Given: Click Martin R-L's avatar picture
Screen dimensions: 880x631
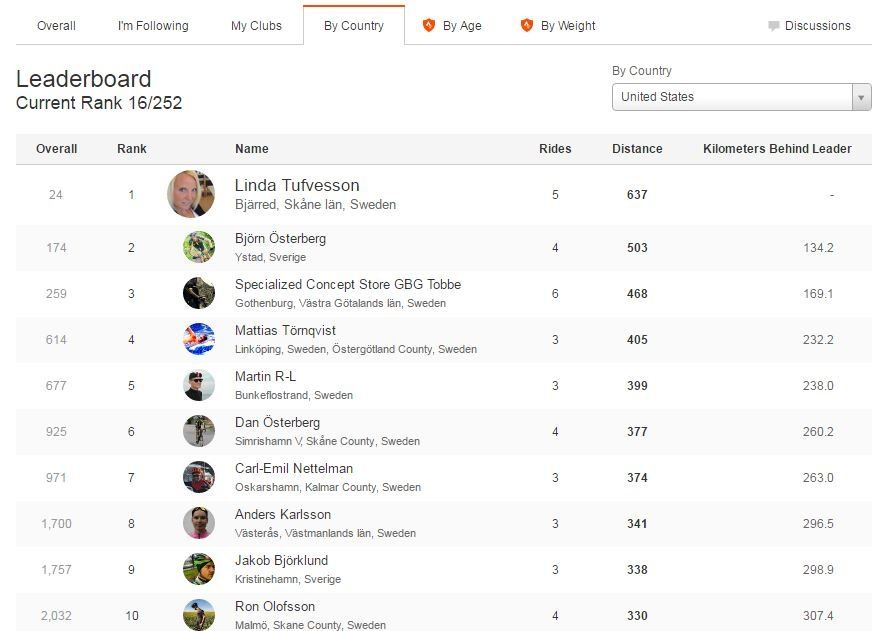Looking at the screenshot, I should pyautogui.click(x=199, y=385).
